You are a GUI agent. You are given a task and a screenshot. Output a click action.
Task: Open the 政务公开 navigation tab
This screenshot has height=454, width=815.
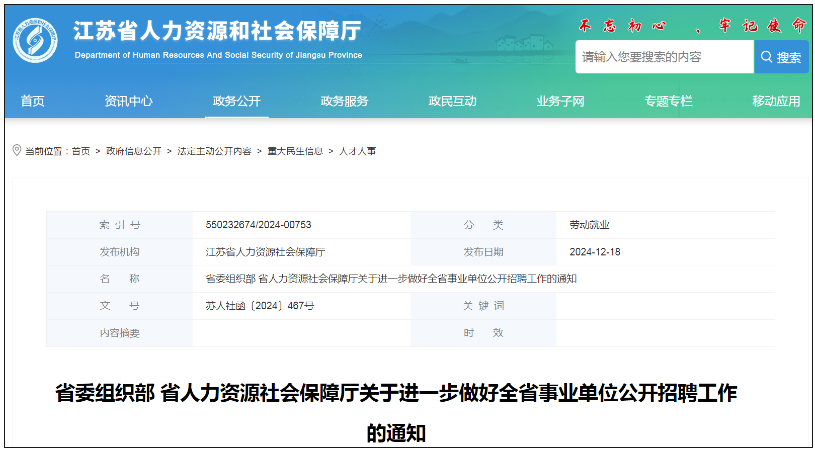(x=236, y=101)
